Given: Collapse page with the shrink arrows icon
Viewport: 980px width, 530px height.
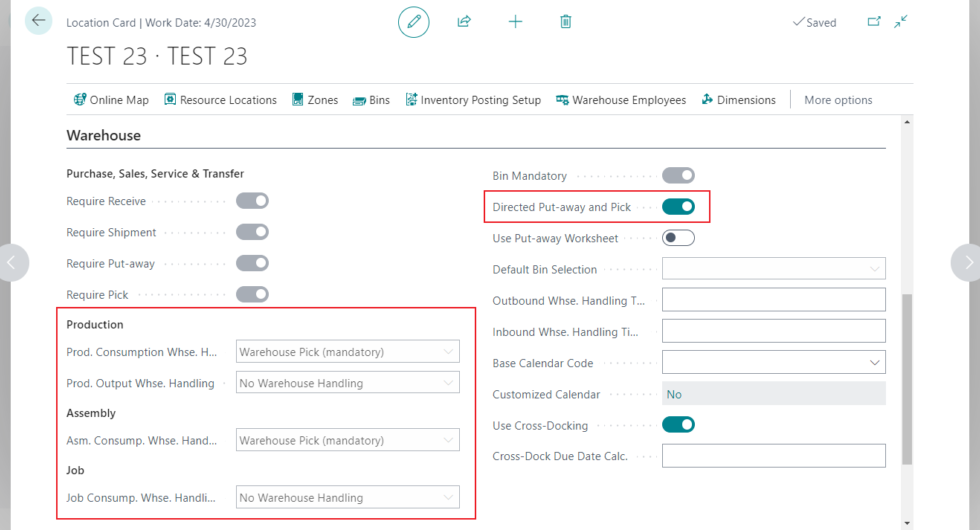Looking at the screenshot, I should coord(901,22).
